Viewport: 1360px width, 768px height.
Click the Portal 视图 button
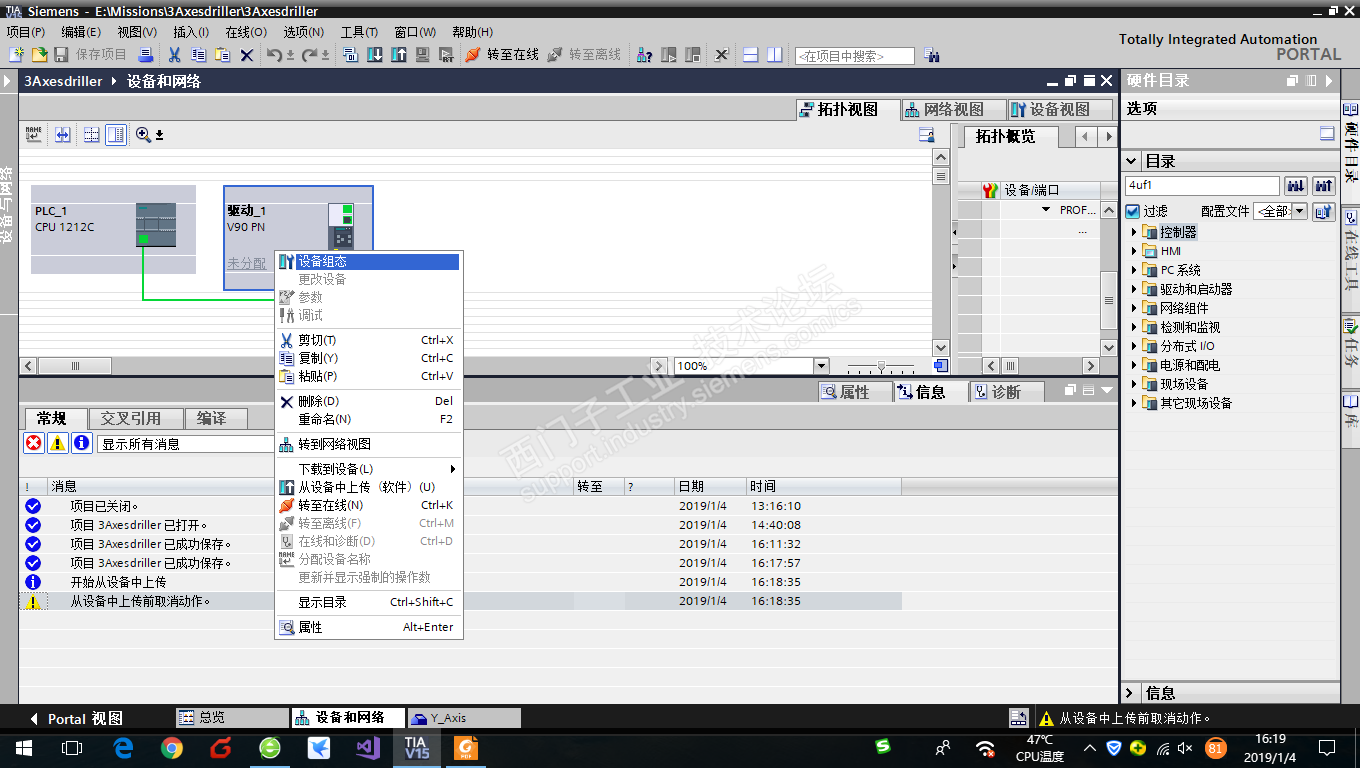coord(76,718)
